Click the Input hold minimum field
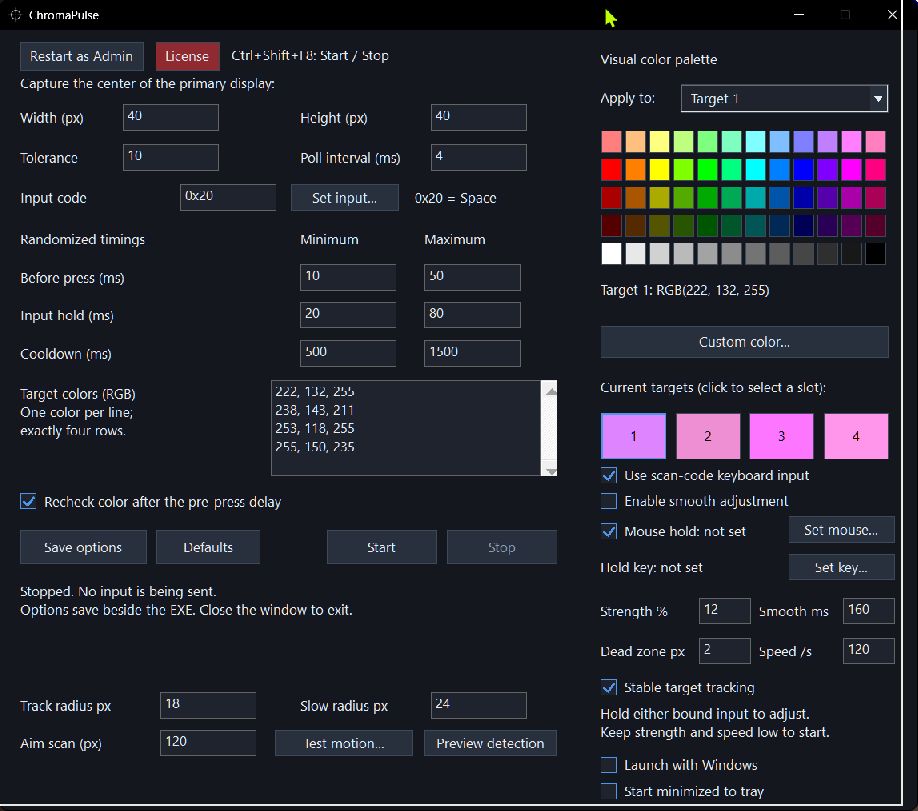Viewport: 918px width, 811px height. [x=348, y=315]
